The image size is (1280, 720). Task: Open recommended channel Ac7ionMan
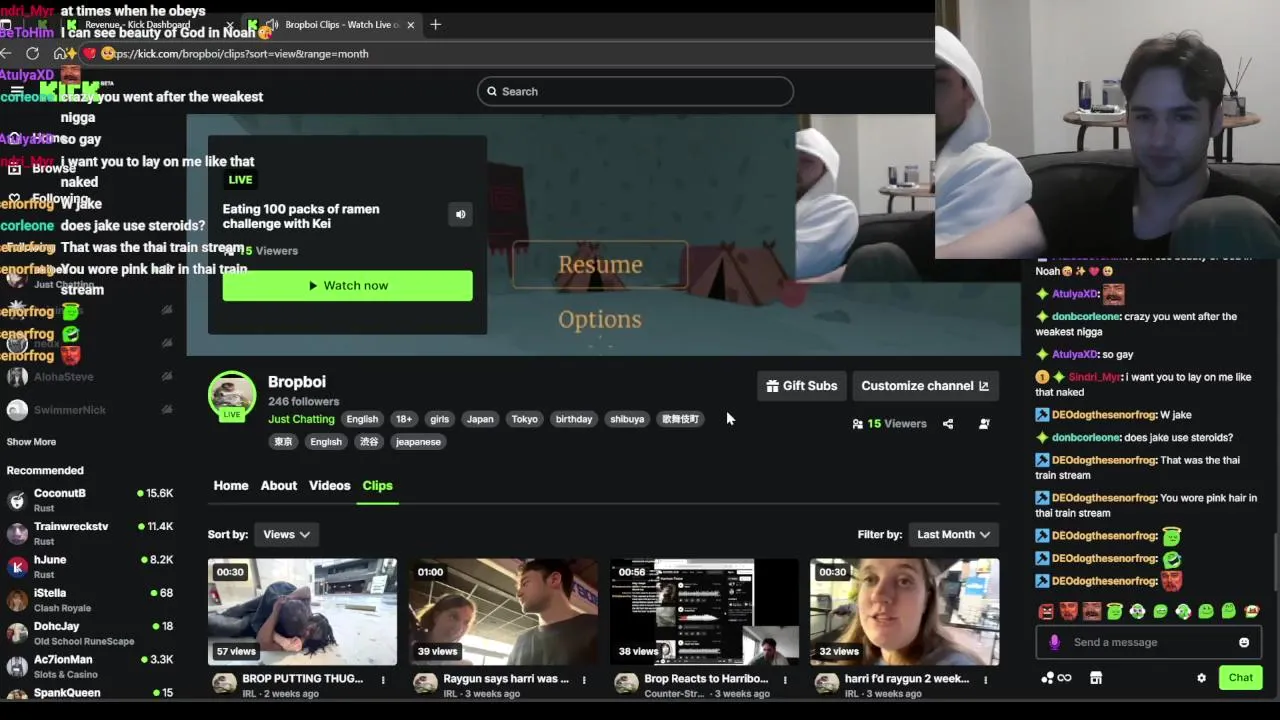point(90,665)
